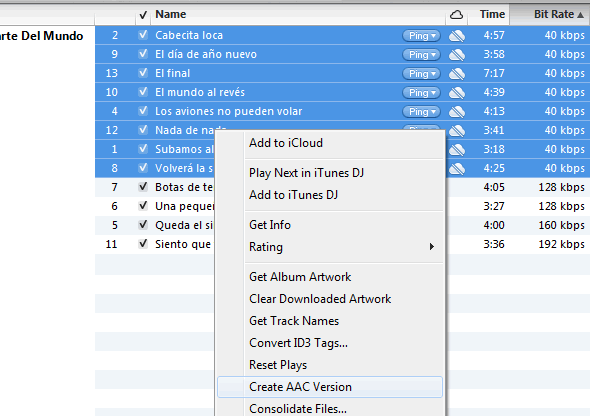Click the iCloud status icon for El mundo al revés
590x416 pixels.
tap(457, 93)
